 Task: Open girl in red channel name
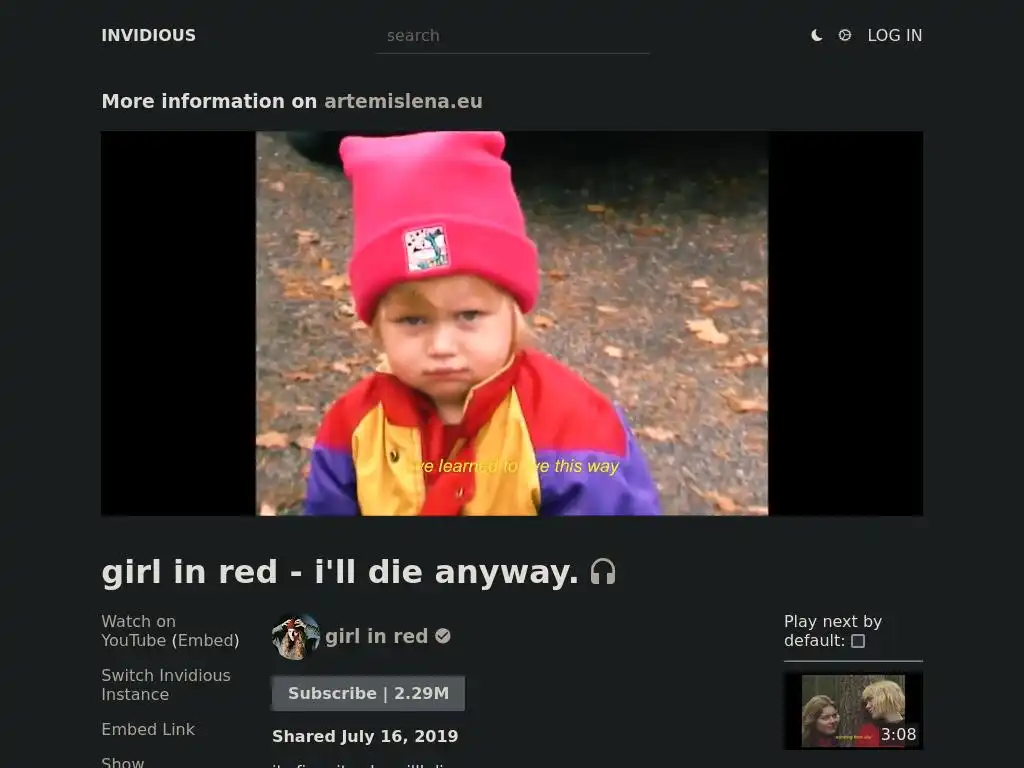coord(376,636)
